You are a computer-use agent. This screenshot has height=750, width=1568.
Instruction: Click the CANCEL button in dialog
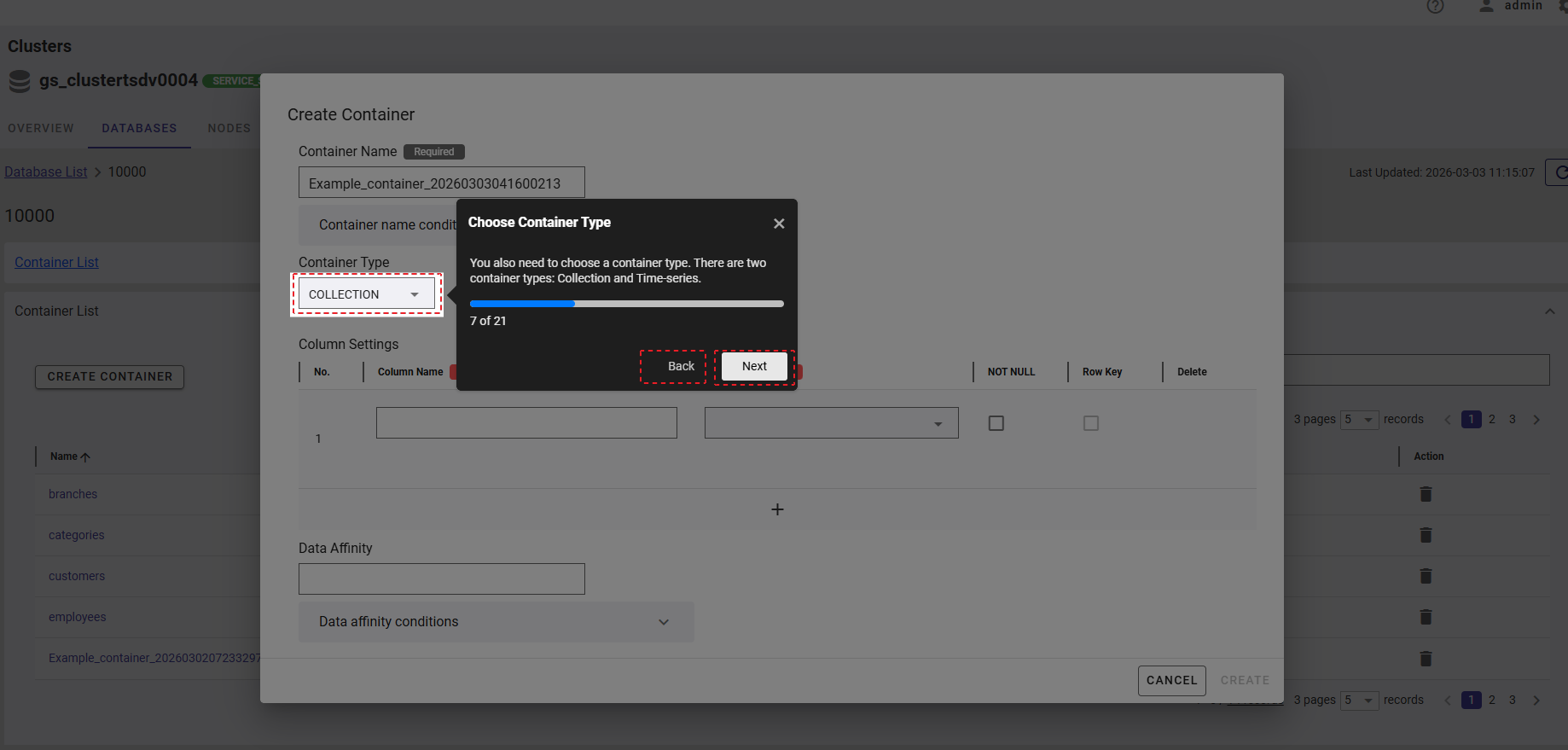click(x=1171, y=680)
